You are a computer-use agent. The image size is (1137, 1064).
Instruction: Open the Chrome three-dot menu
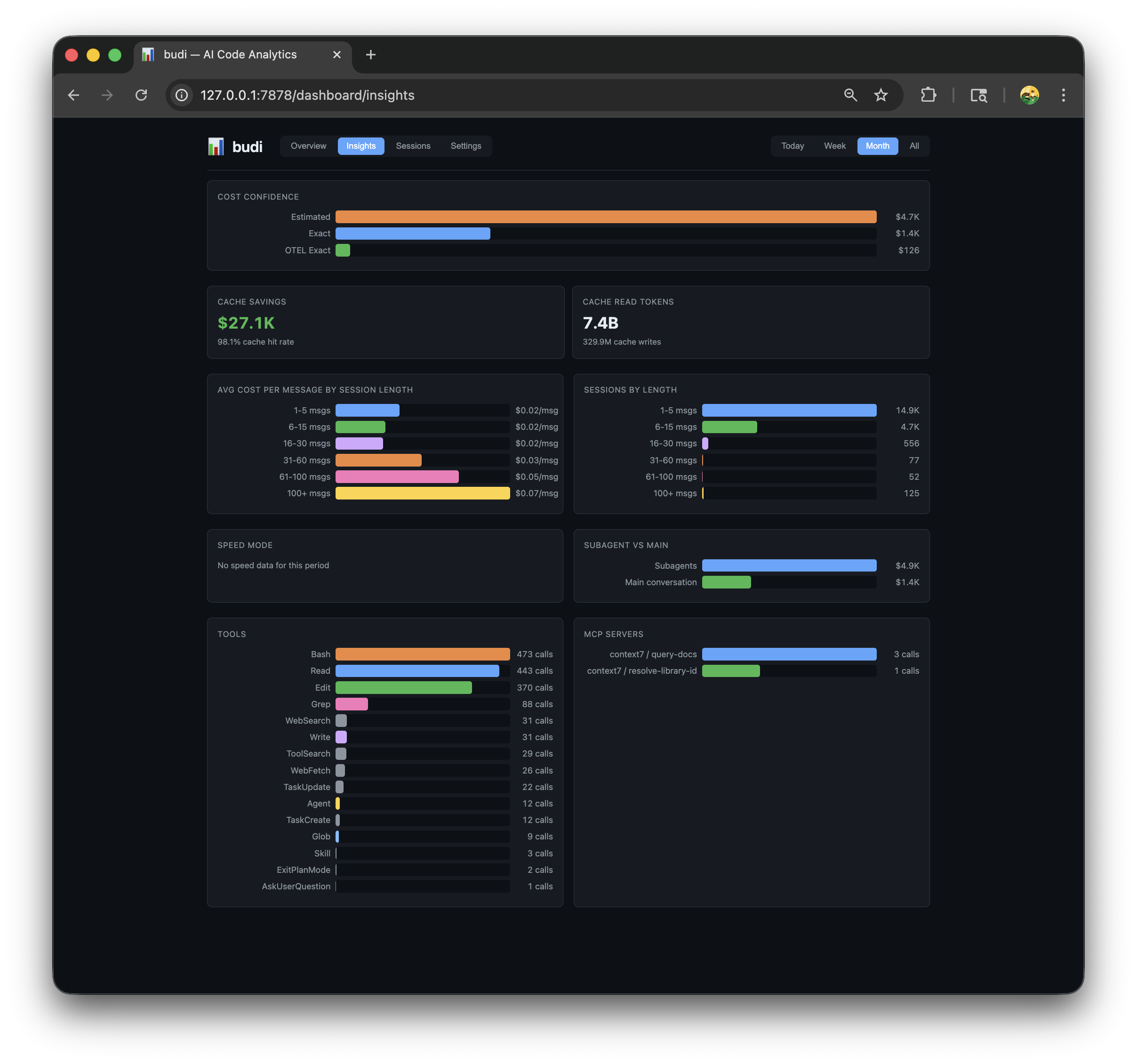point(1063,95)
